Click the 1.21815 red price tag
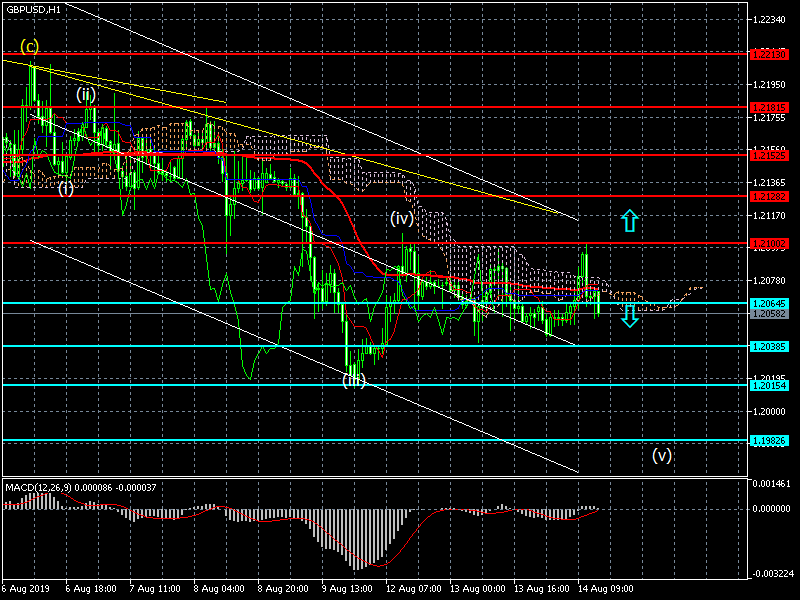The image size is (800, 600). pos(768,106)
